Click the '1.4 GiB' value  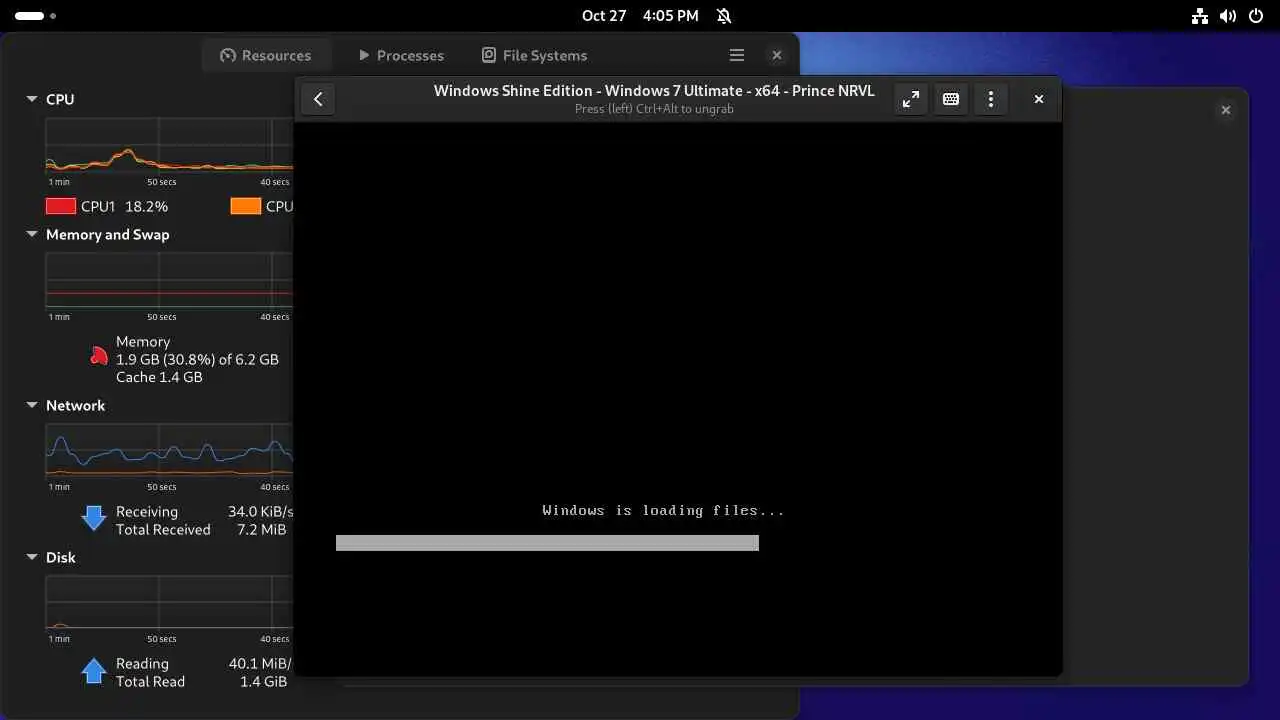click(x=263, y=682)
